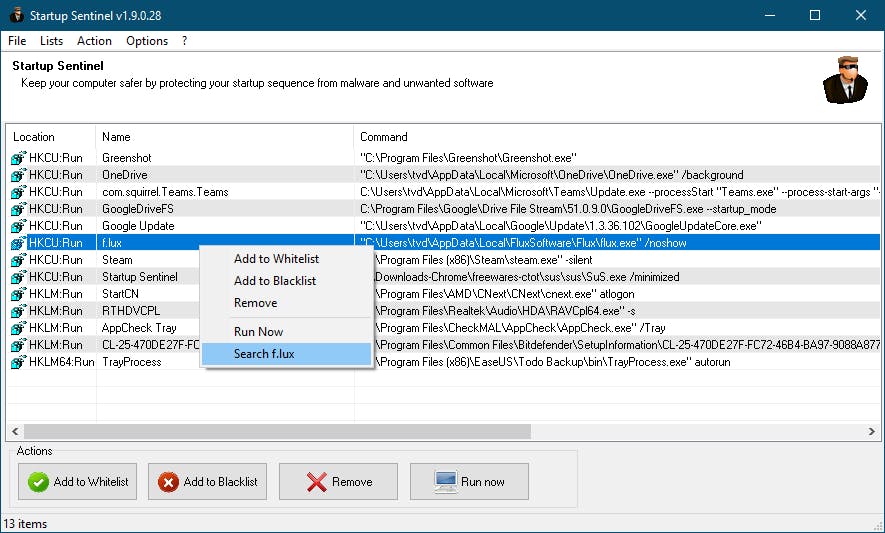This screenshot has width=885, height=533.
Task: Click the Steam row icon
Action: (x=19, y=260)
